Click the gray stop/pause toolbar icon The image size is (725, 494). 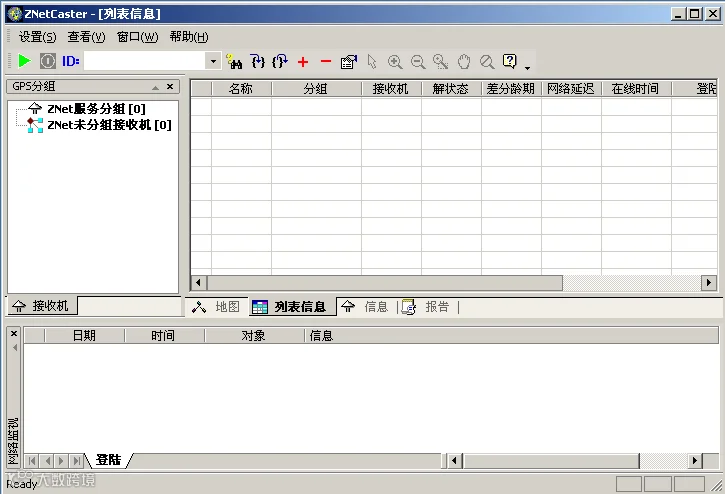click(48, 61)
